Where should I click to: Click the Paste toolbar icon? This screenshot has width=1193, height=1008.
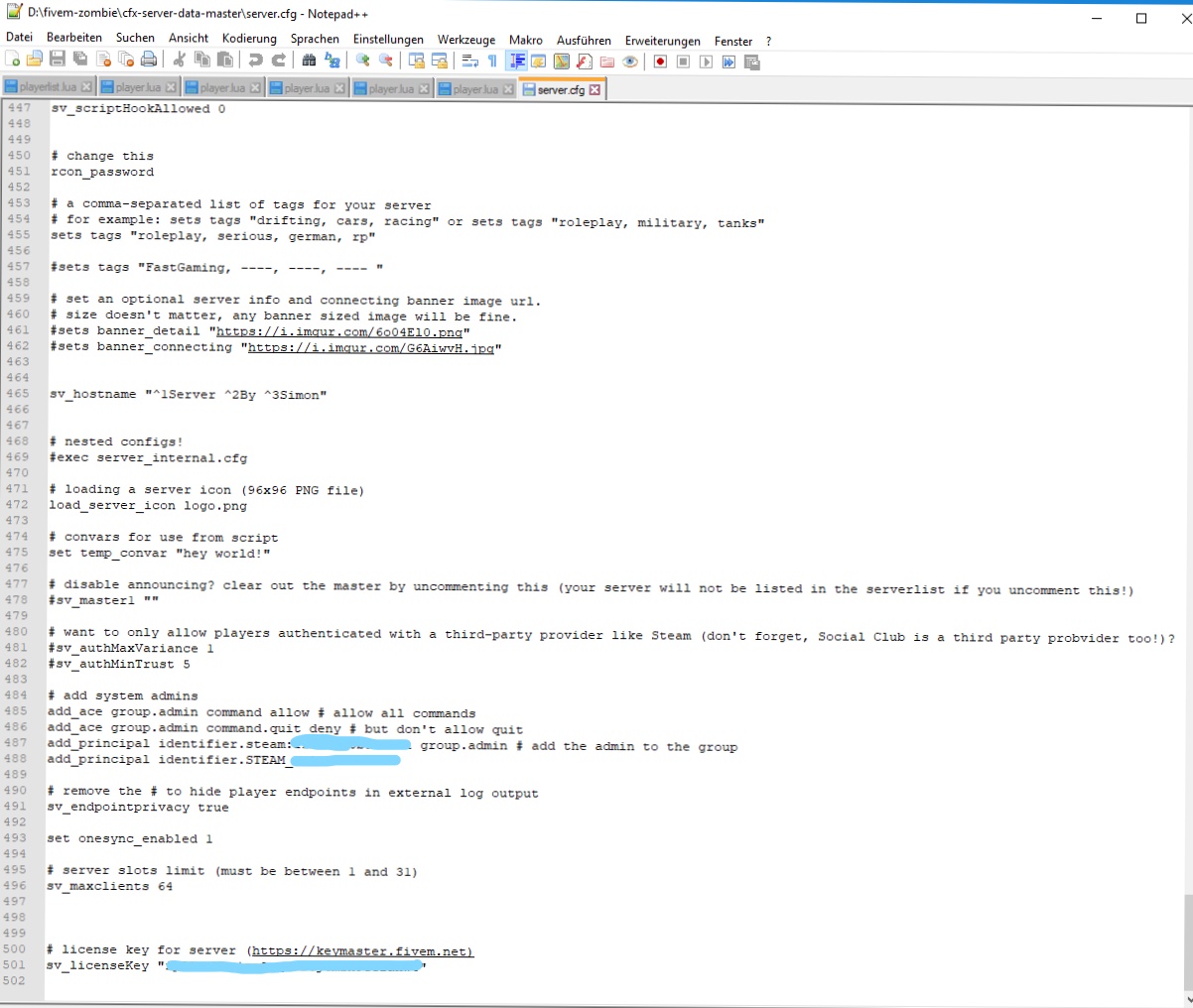[x=225, y=61]
